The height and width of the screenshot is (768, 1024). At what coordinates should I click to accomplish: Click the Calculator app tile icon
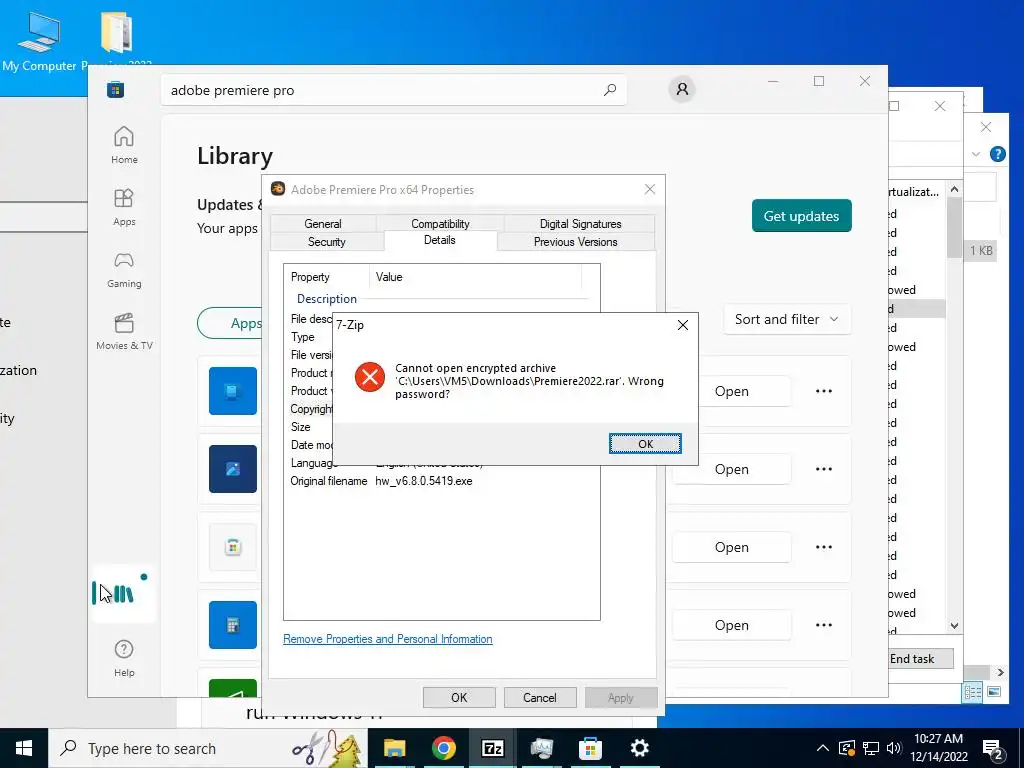click(232, 625)
